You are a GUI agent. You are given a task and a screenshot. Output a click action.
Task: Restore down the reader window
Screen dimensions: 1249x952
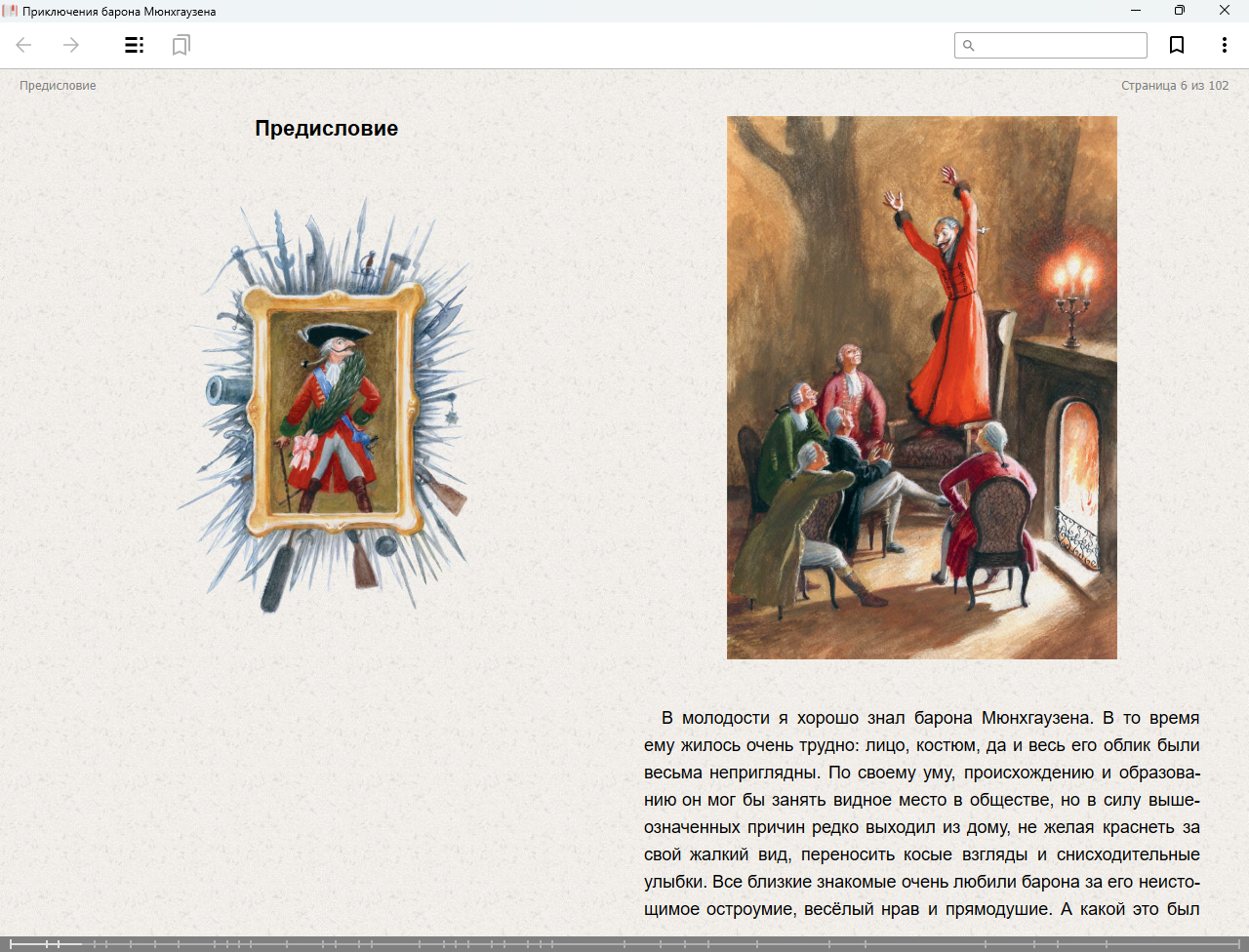tap(1180, 11)
